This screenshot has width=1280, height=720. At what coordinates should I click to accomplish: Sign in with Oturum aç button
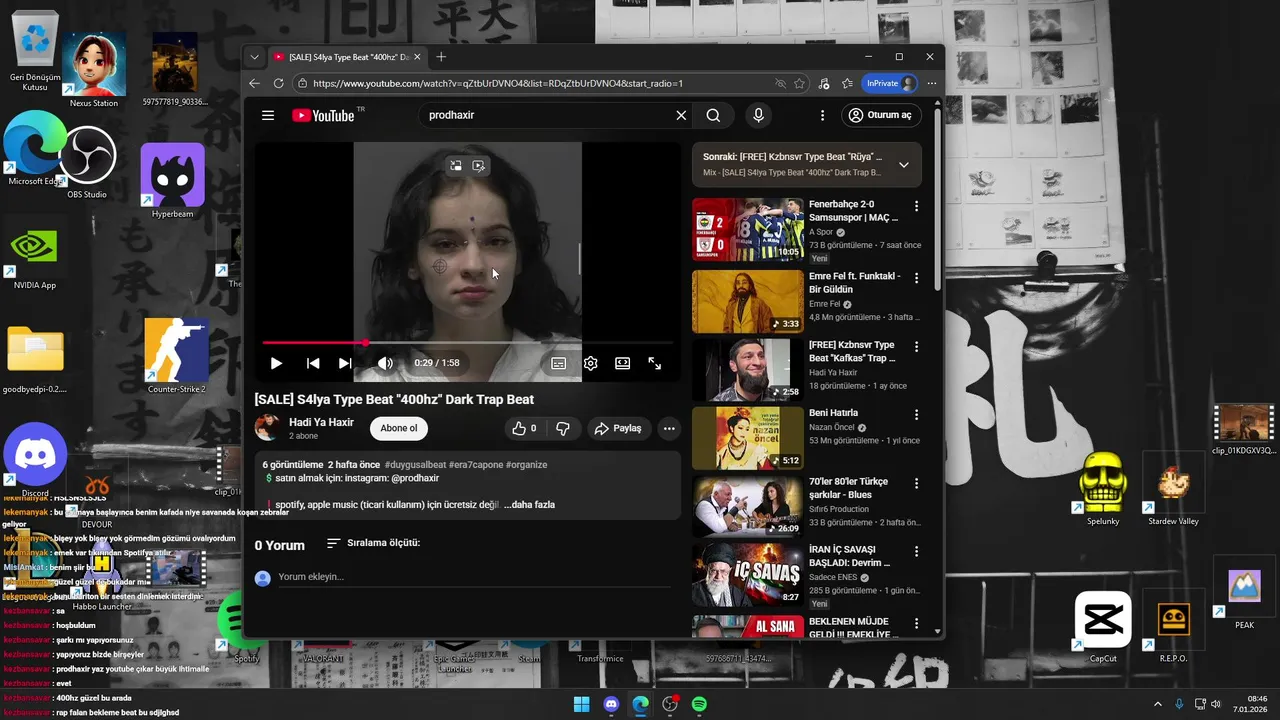coord(881,115)
